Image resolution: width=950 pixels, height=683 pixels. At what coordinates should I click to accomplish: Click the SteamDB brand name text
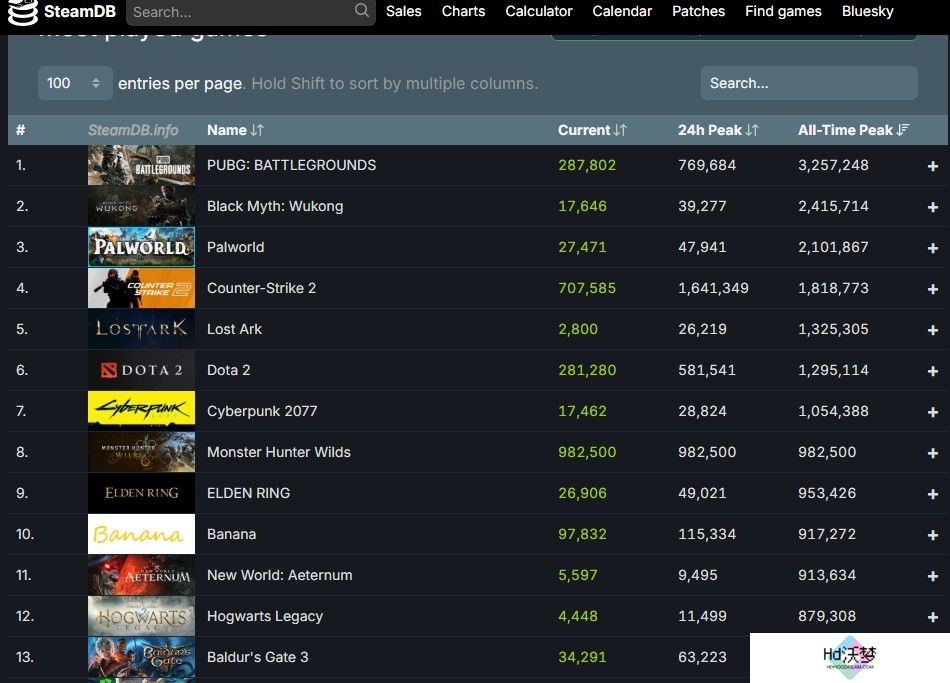click(80, 12)
